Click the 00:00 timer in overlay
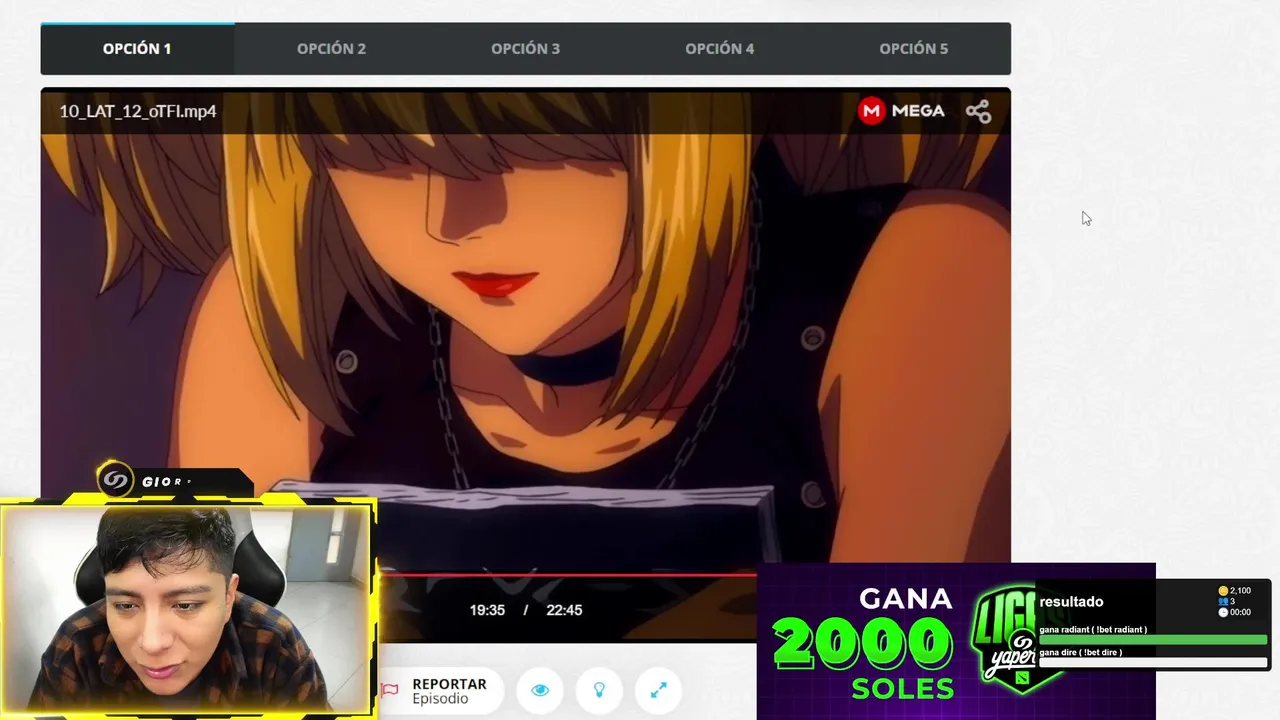The width and height of the screenshot is (1280, 720). tap(1235, 612)
